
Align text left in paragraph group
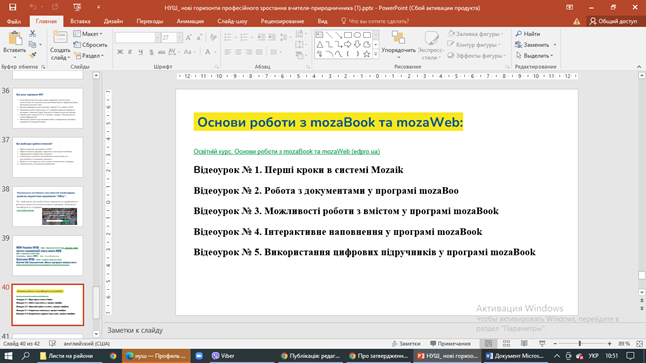tap(228, 52)
